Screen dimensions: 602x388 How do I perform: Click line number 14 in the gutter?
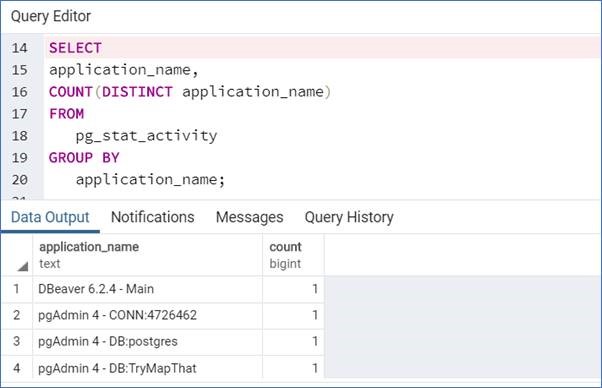(20, 48)
